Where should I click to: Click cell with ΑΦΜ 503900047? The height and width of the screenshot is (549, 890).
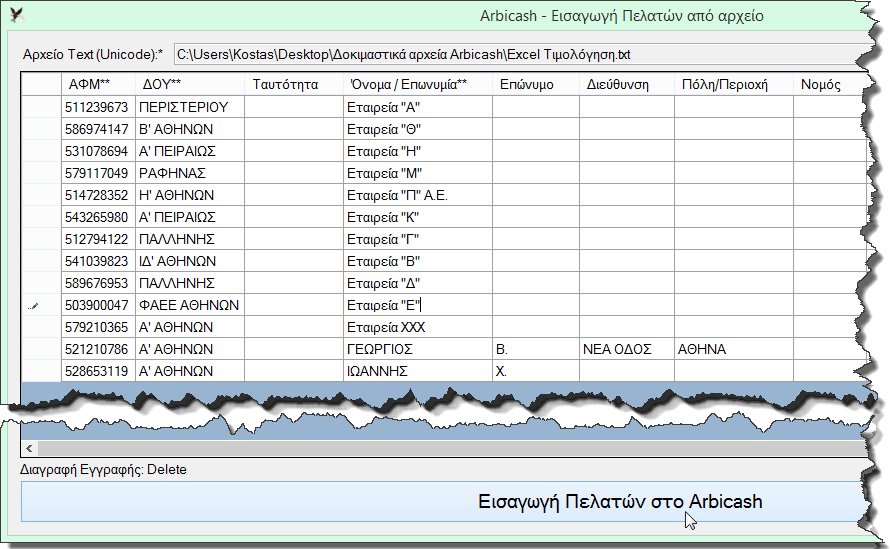pyautogui.click(x=98, y=305)
